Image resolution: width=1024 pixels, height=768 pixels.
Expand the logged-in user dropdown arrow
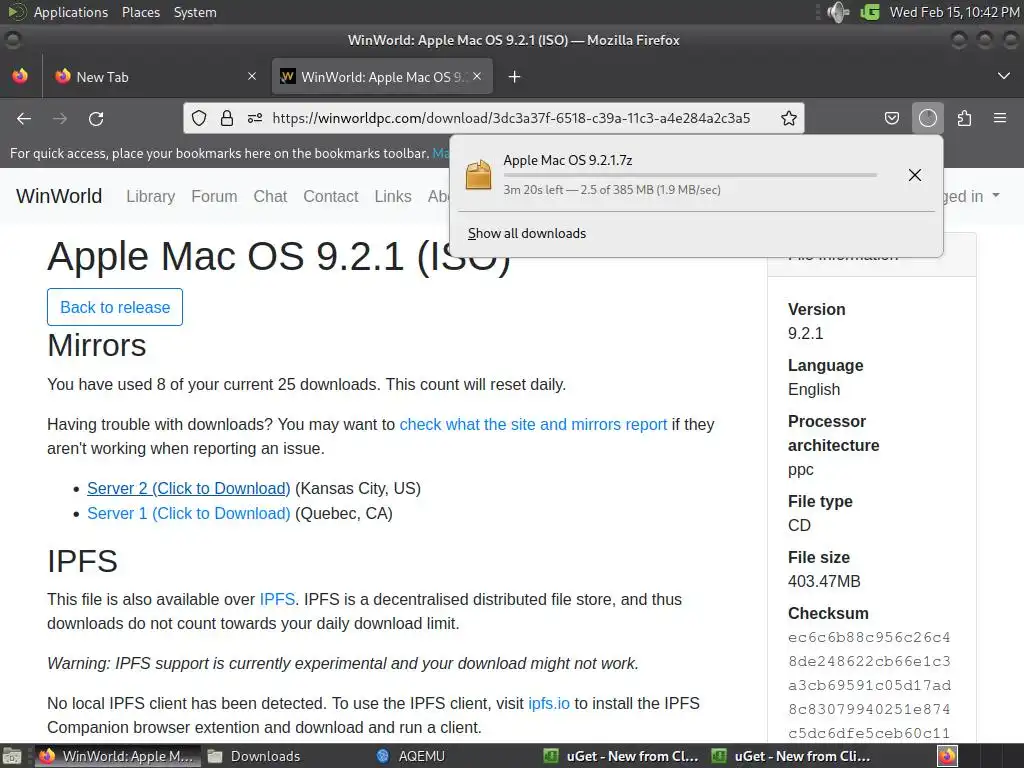(996, 195)
